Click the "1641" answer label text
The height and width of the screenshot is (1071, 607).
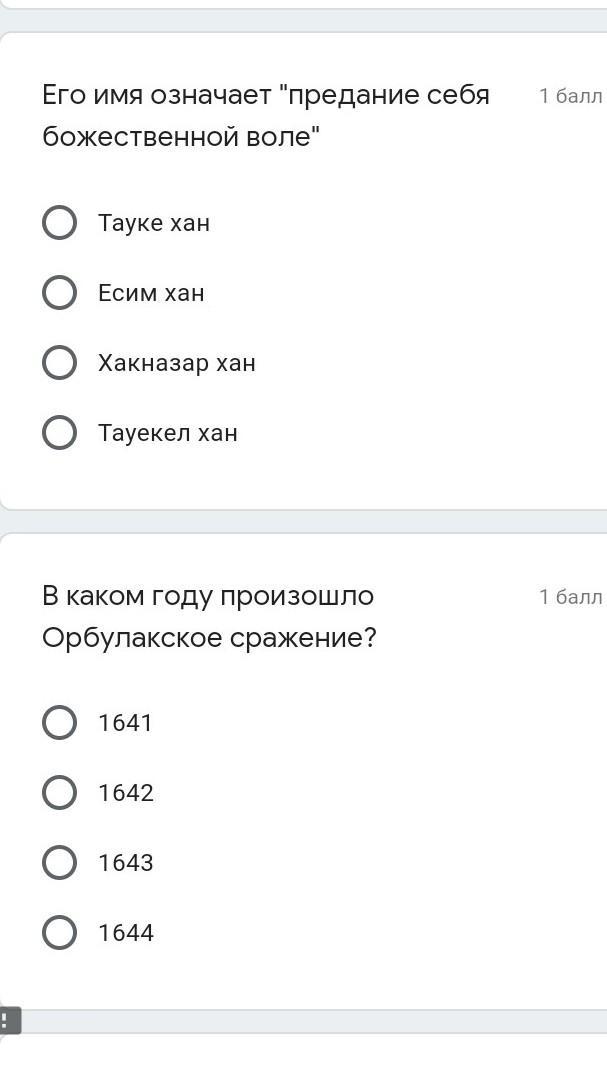[x=125, y=723]
